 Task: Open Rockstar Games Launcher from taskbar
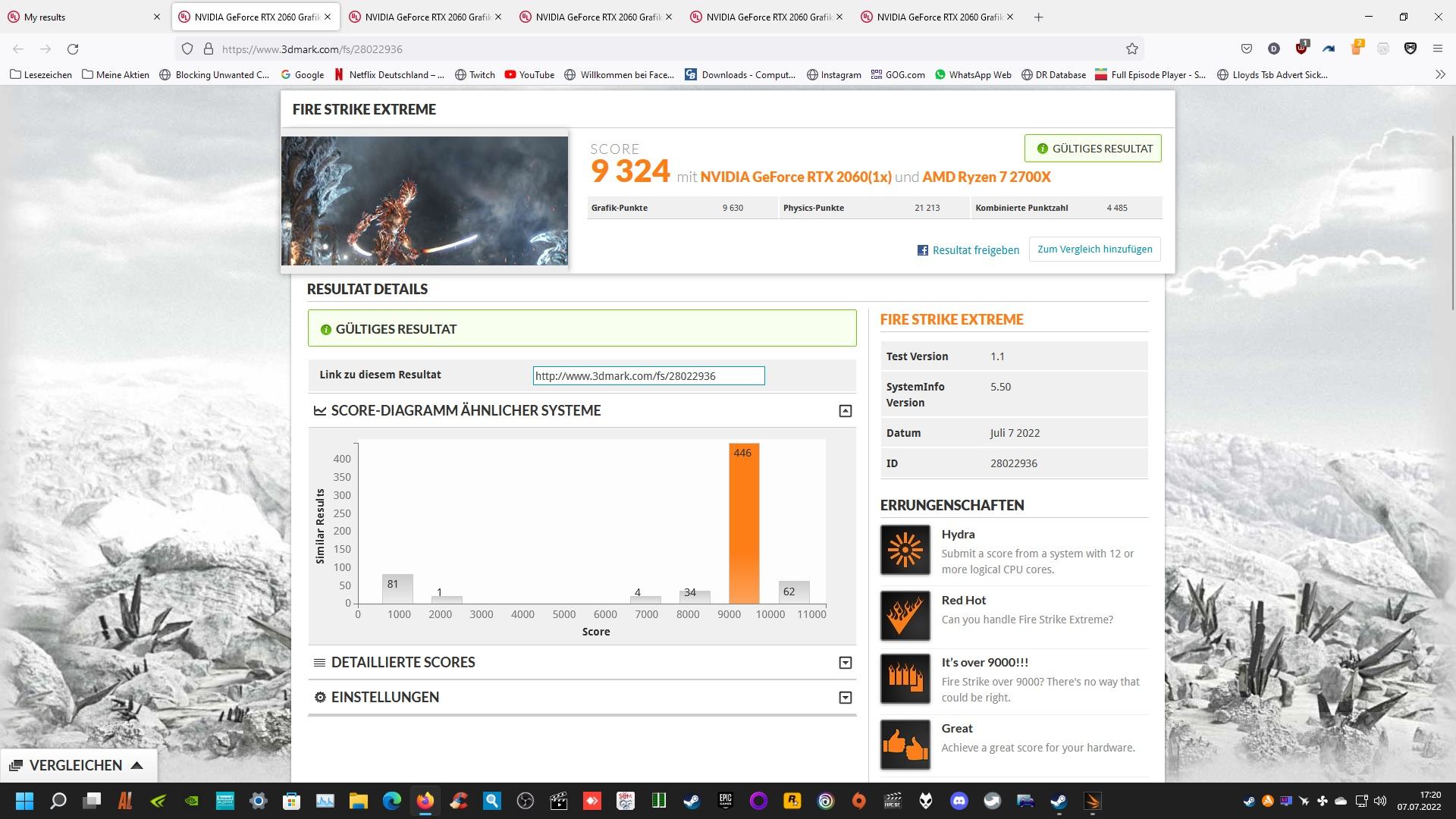(x=792, y=801)
